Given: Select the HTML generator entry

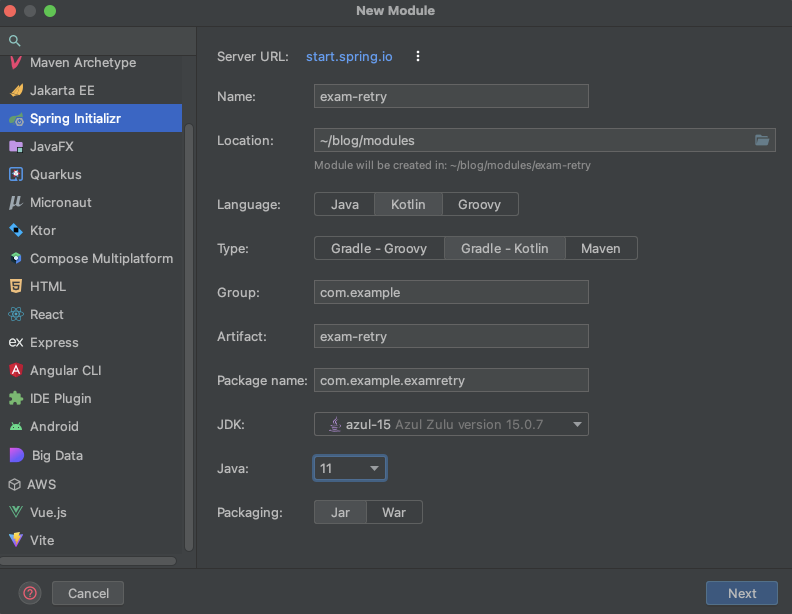Looking at the screenshot, I should point(91,286).
